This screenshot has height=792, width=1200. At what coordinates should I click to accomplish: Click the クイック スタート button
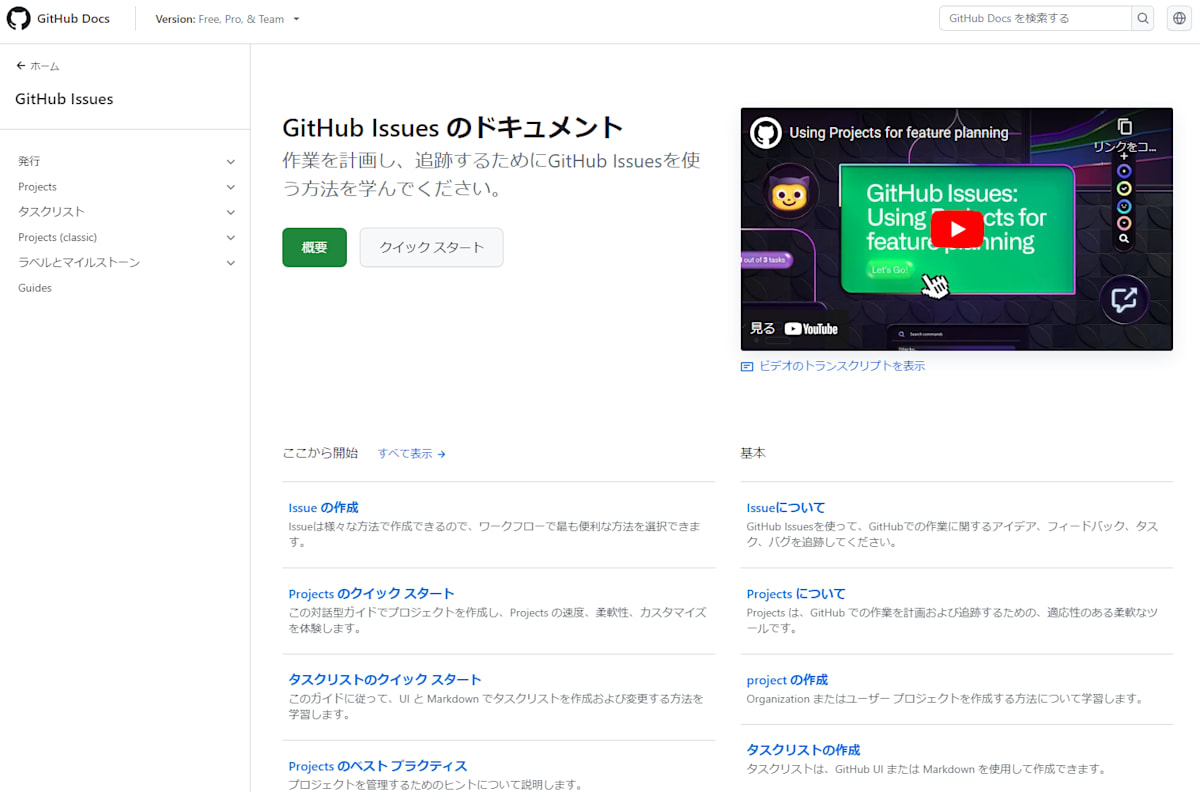click(x=431, y=247)
